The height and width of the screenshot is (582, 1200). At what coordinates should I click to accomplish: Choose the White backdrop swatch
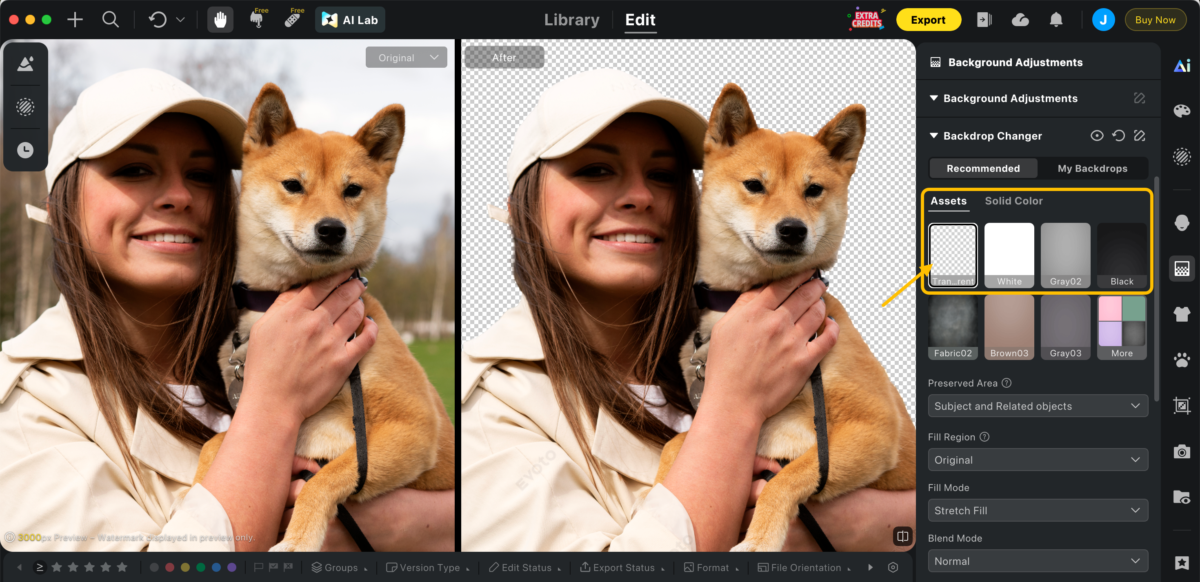[1009, 255]
